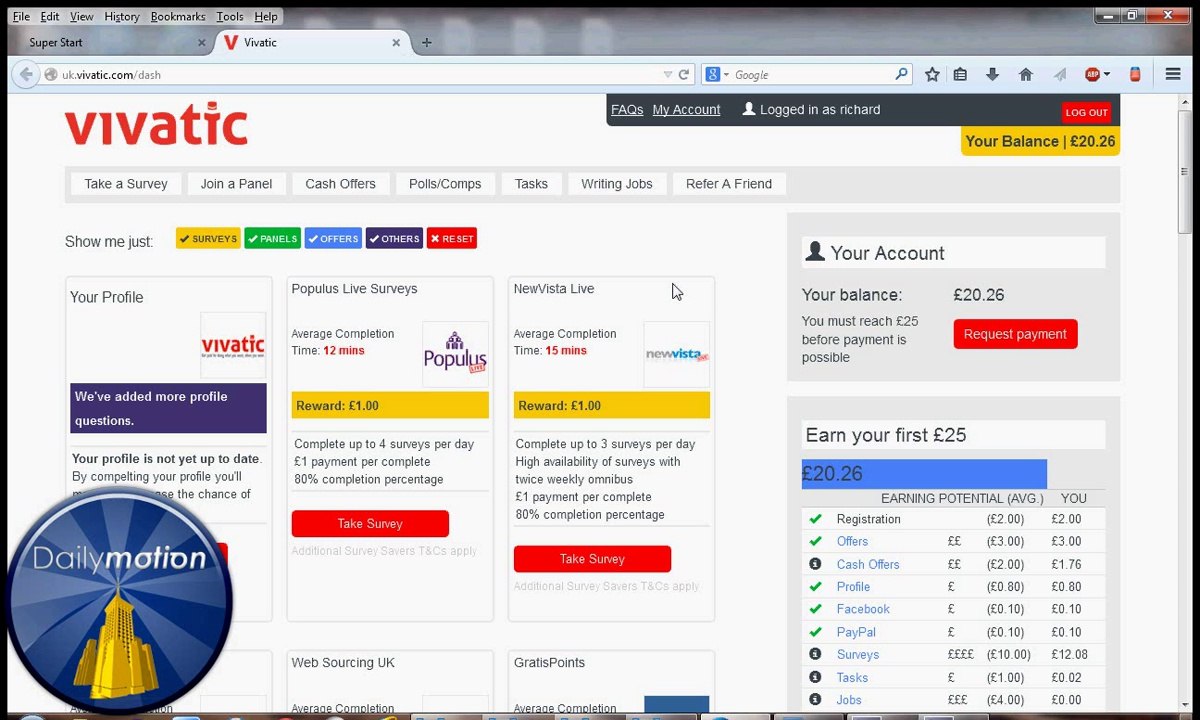Reload the page with the refresh icon

(x=684, y=75)
